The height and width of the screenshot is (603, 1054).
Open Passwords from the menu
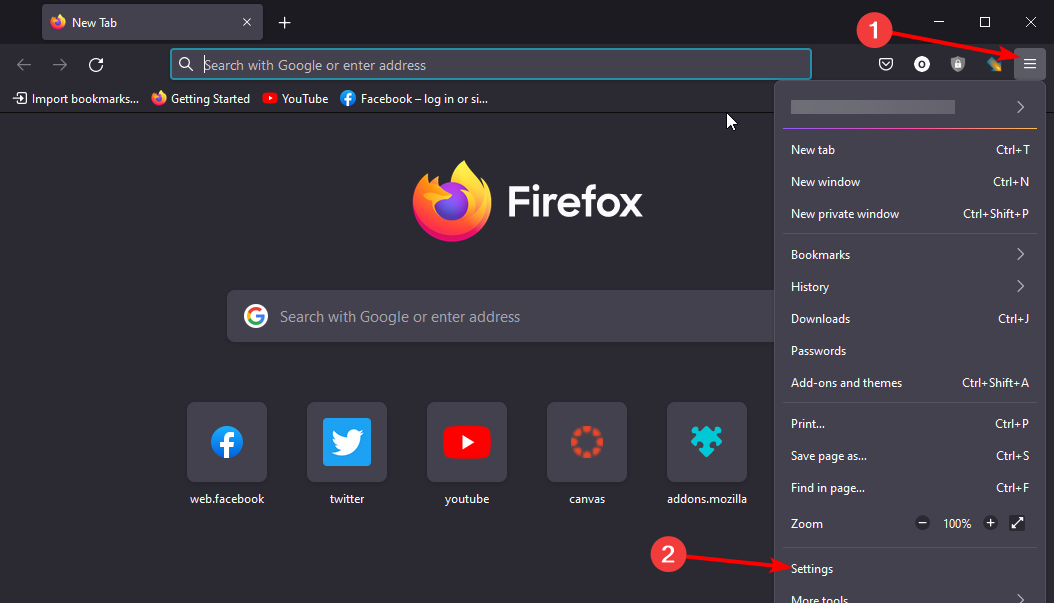tap(909, 351)
